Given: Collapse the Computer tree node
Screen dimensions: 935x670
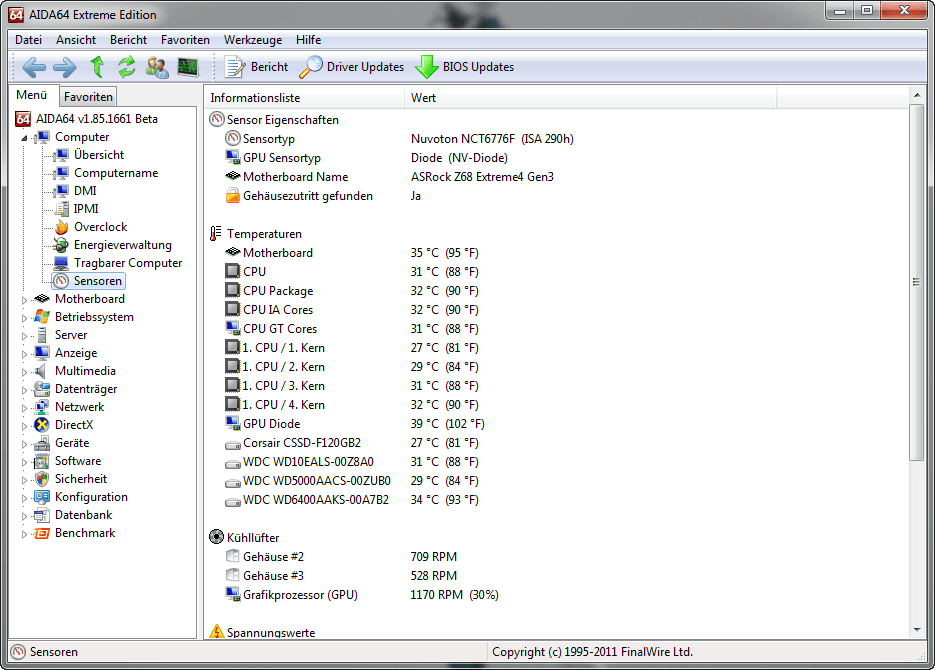Looking at the screenshot, I should (x=24, y=138).
